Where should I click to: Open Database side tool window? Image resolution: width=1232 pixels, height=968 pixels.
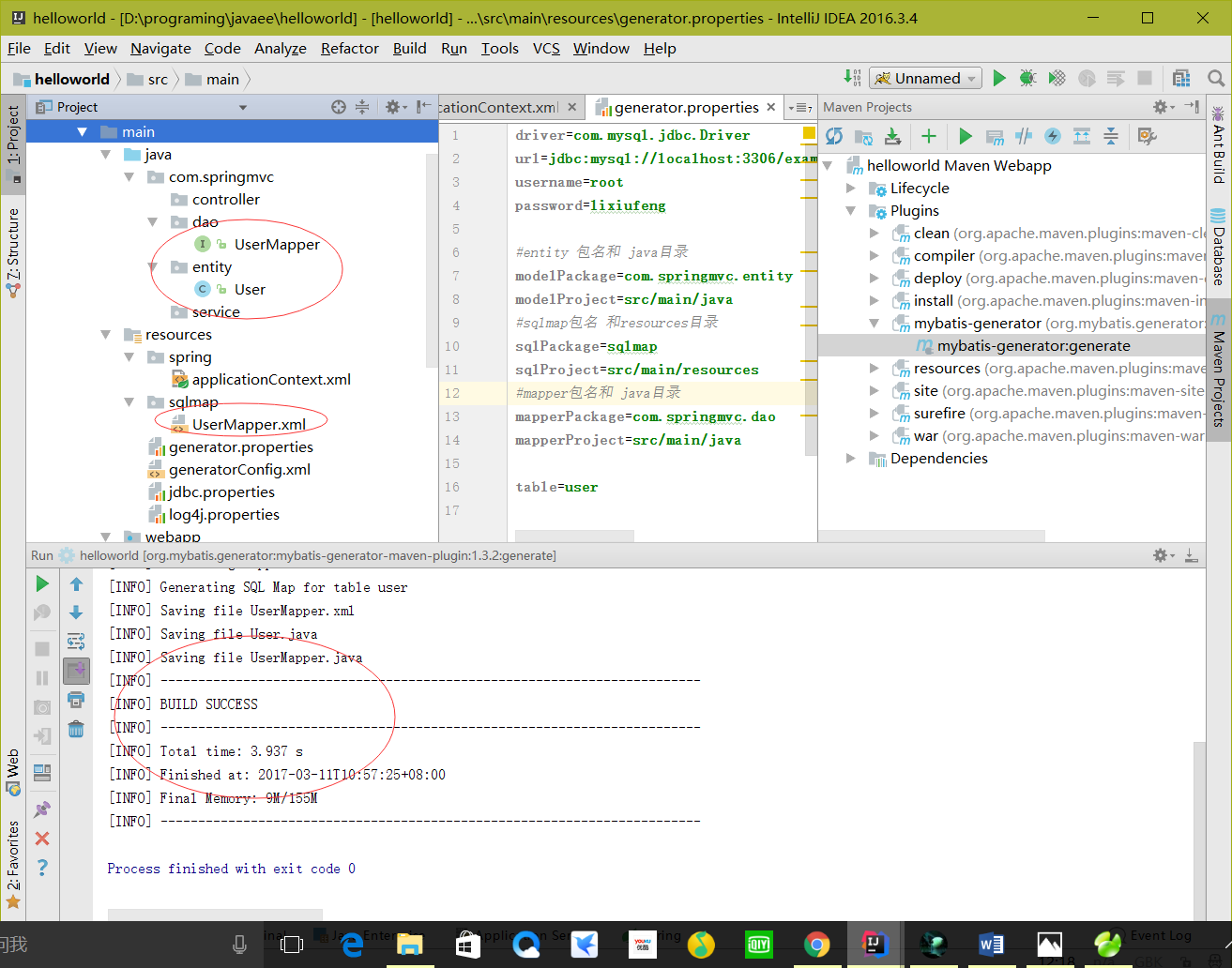click(x=1218, y=248)
